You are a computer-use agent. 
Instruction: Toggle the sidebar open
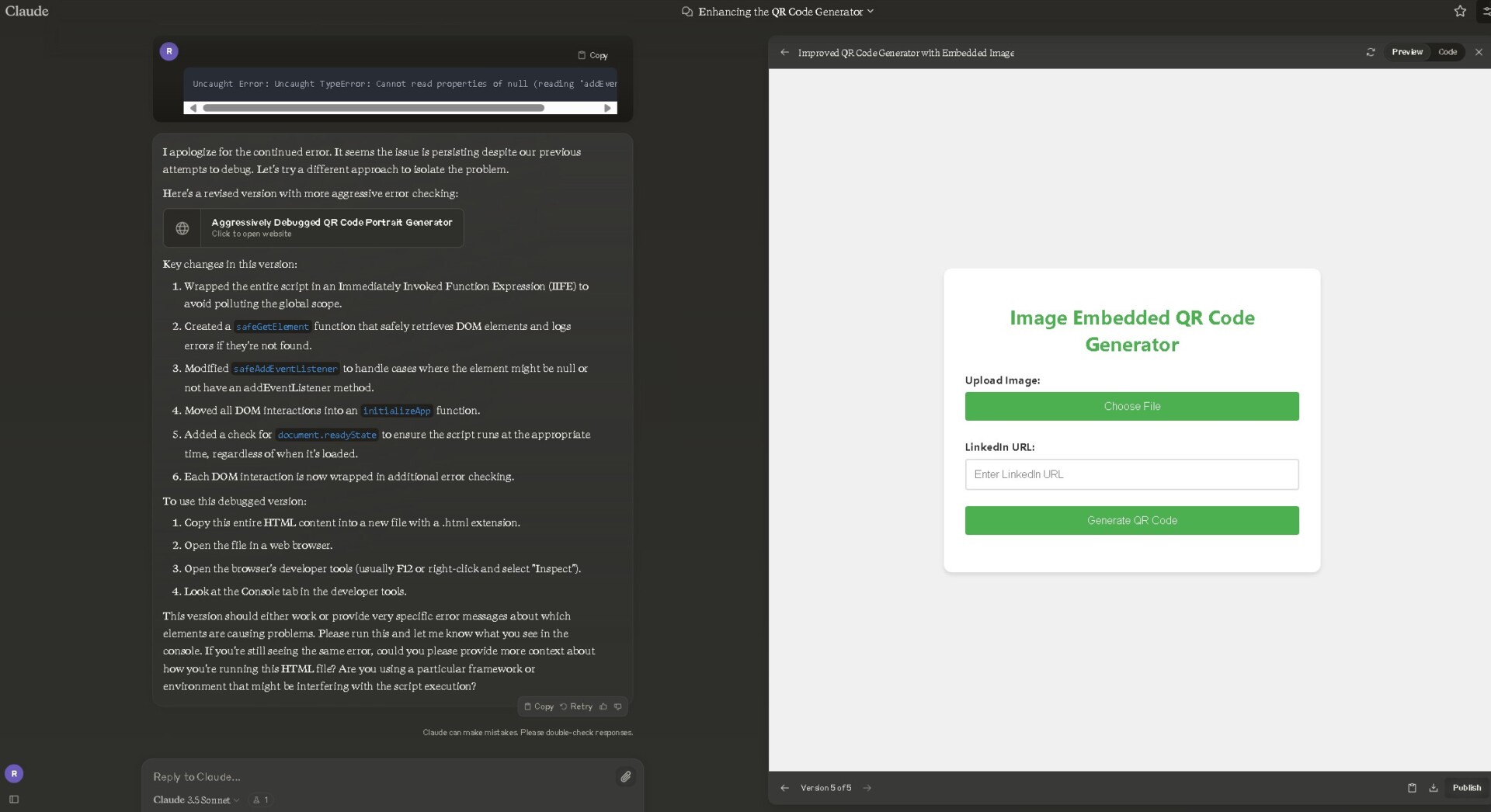pos(13,800)
